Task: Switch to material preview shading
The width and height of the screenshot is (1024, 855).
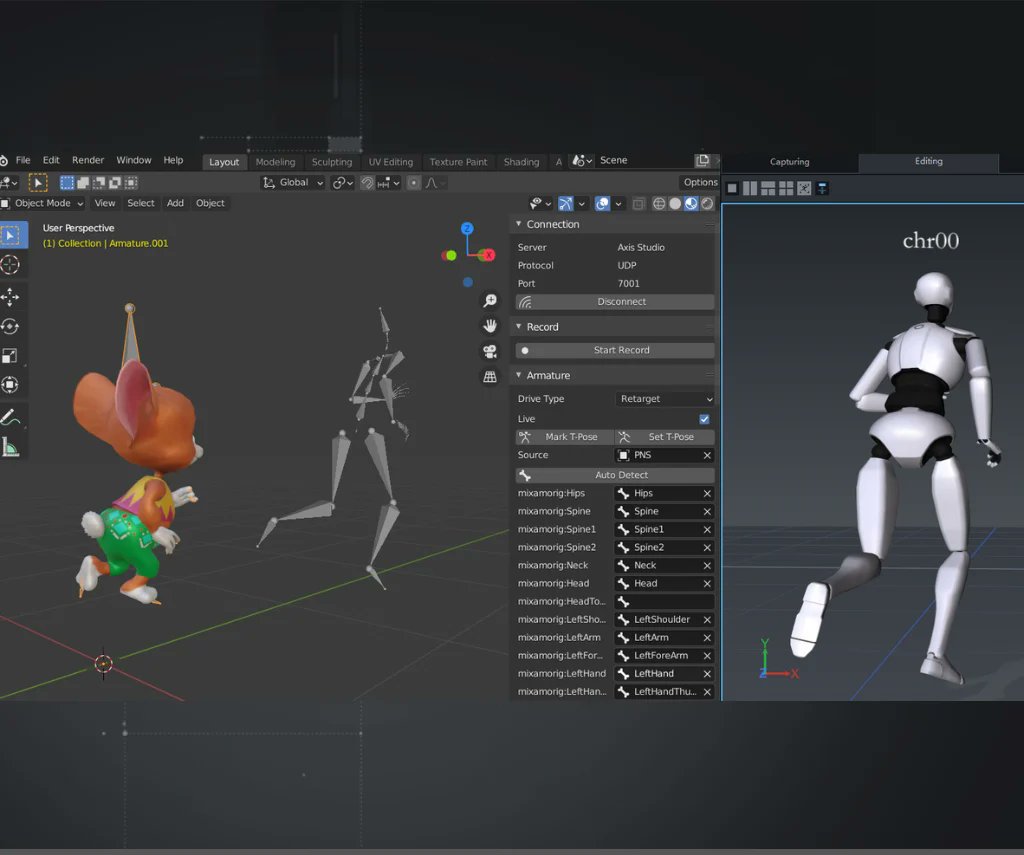Action: [x=691, y=204]
